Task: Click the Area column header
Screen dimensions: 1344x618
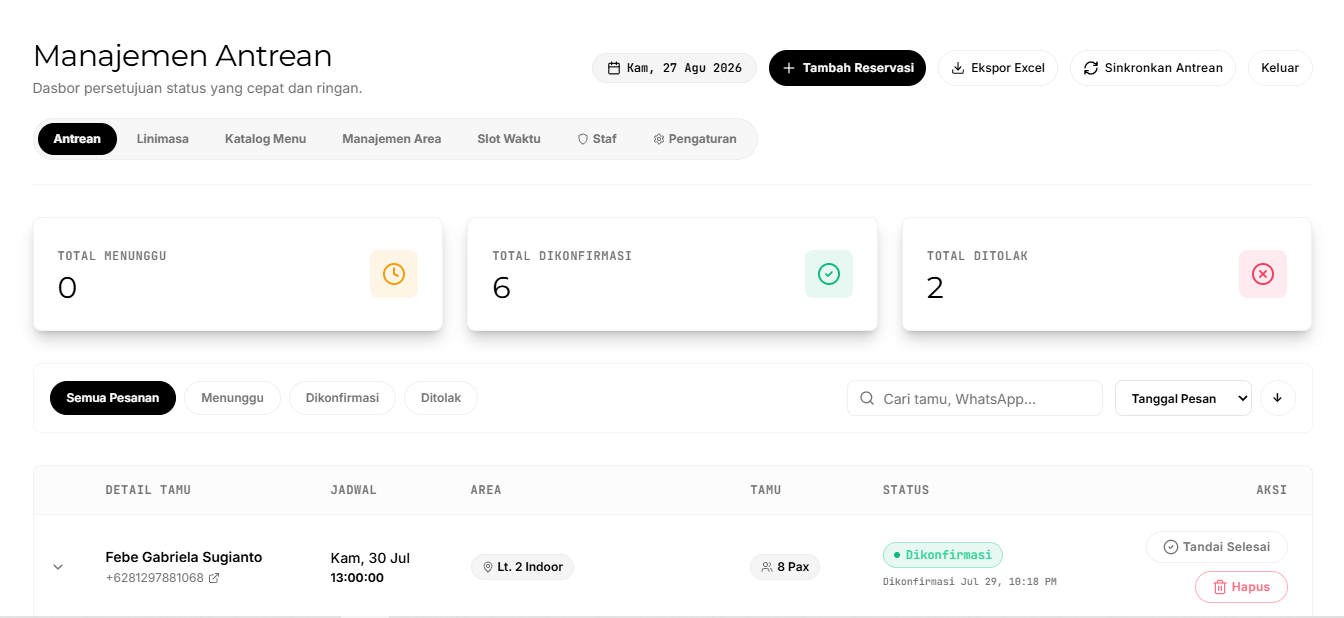Action: coord(486,490)
